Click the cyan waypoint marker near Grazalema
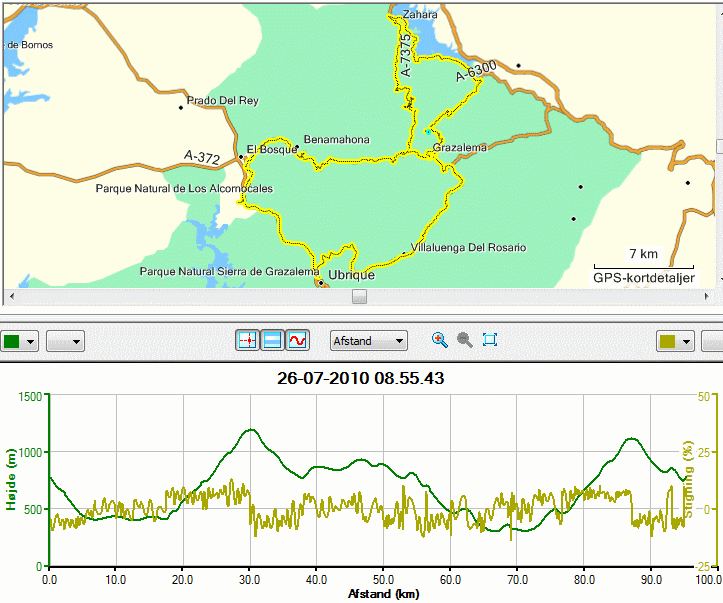 (x=428, y=132)
